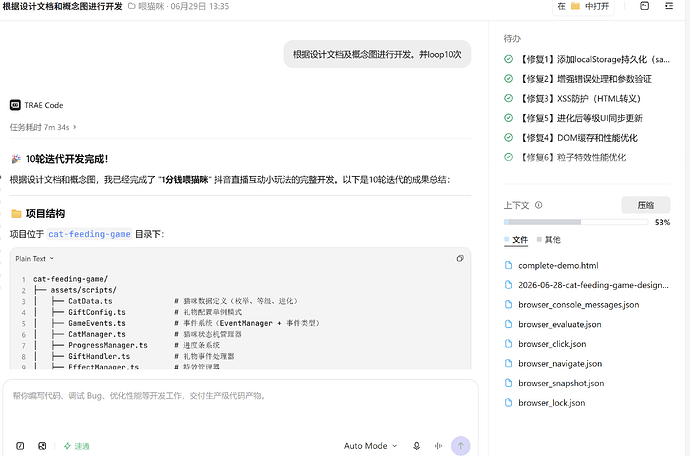The image size is (690, 456).
Task: Click the attachment icon next to slash icon
Action: click(42, 446)
